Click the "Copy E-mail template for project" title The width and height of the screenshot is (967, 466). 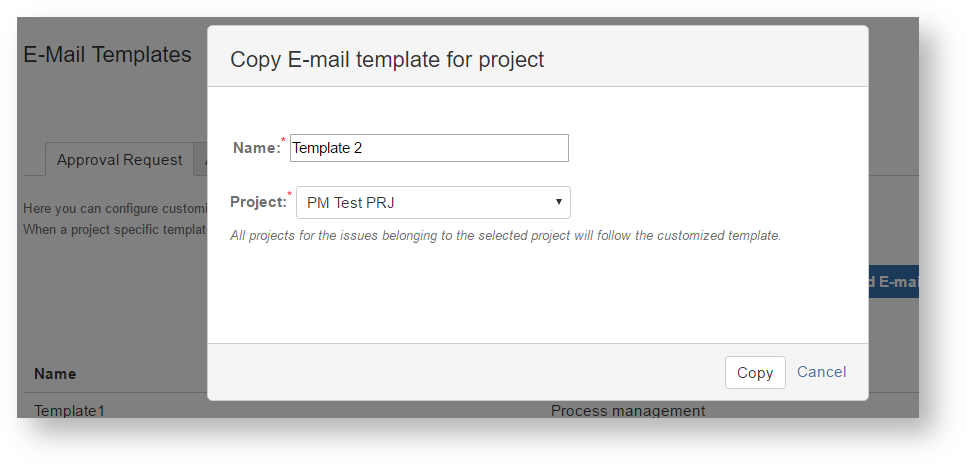coord(387,59)
